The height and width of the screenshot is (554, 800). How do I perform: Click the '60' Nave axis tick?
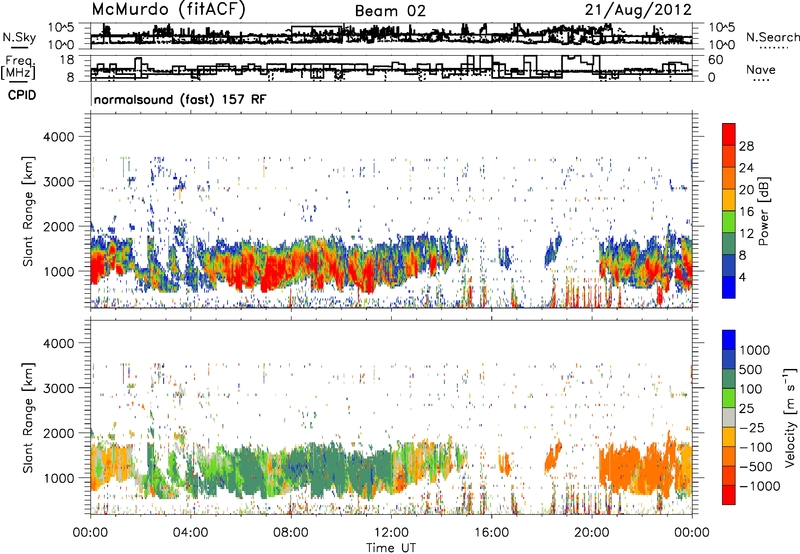click(x=716, y=60)
